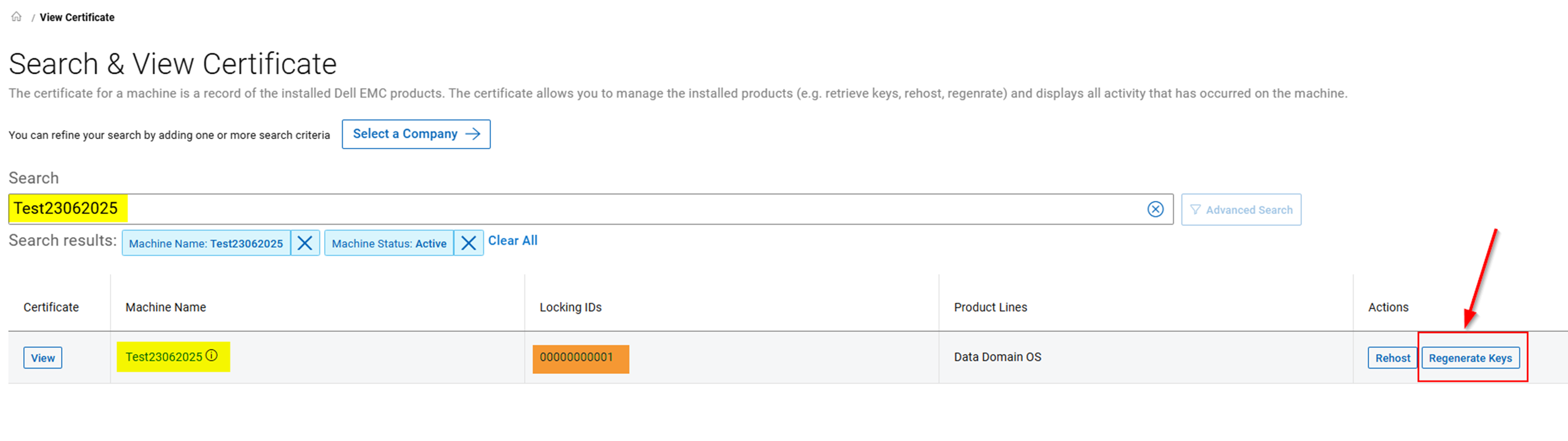Clear the search field using the circled X icon
This screenshot has width=1568, height=441.
(x=1155, y=209)
